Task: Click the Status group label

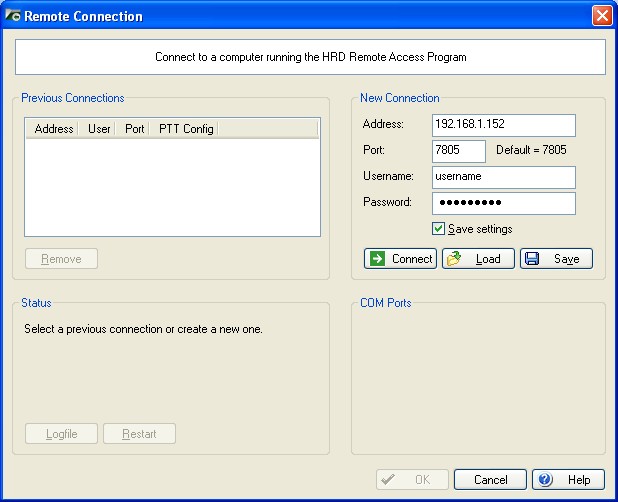Action: 36,303
